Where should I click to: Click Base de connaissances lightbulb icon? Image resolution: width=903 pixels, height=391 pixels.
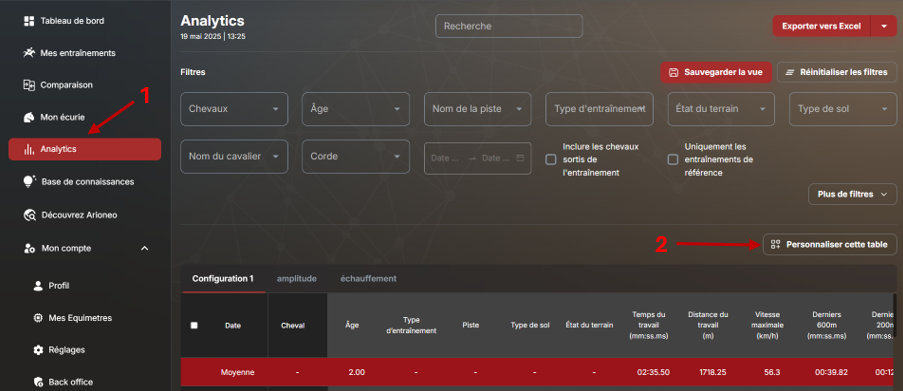29,181
